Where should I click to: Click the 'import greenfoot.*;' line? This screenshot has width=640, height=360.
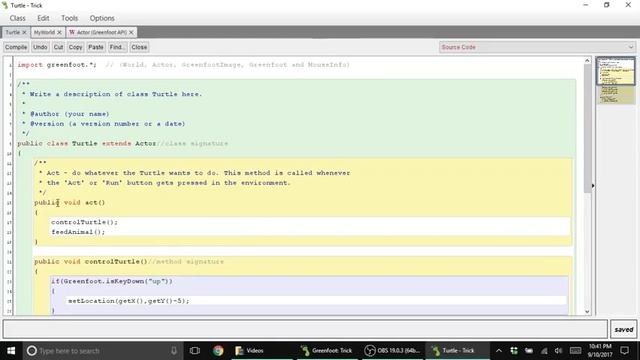click(x=57, y=65)
